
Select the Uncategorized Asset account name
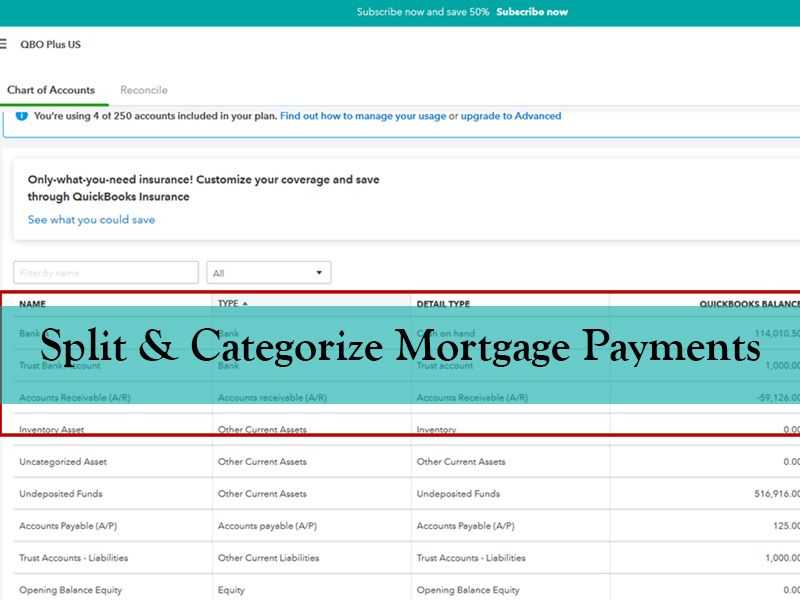(x=63, y=462)
